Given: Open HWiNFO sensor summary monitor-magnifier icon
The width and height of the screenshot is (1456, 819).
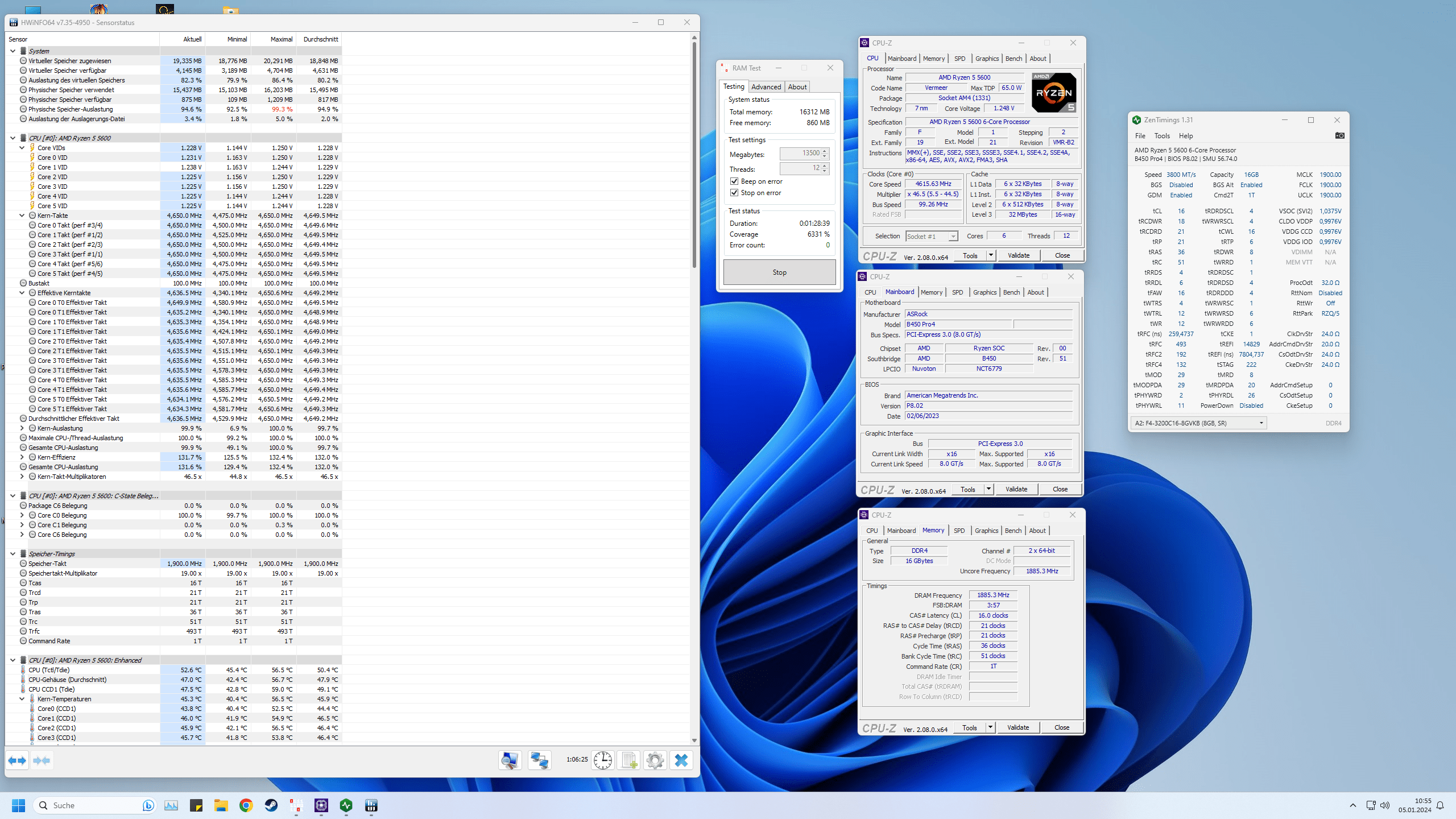Looking at the screenshot, I should 510,760.
